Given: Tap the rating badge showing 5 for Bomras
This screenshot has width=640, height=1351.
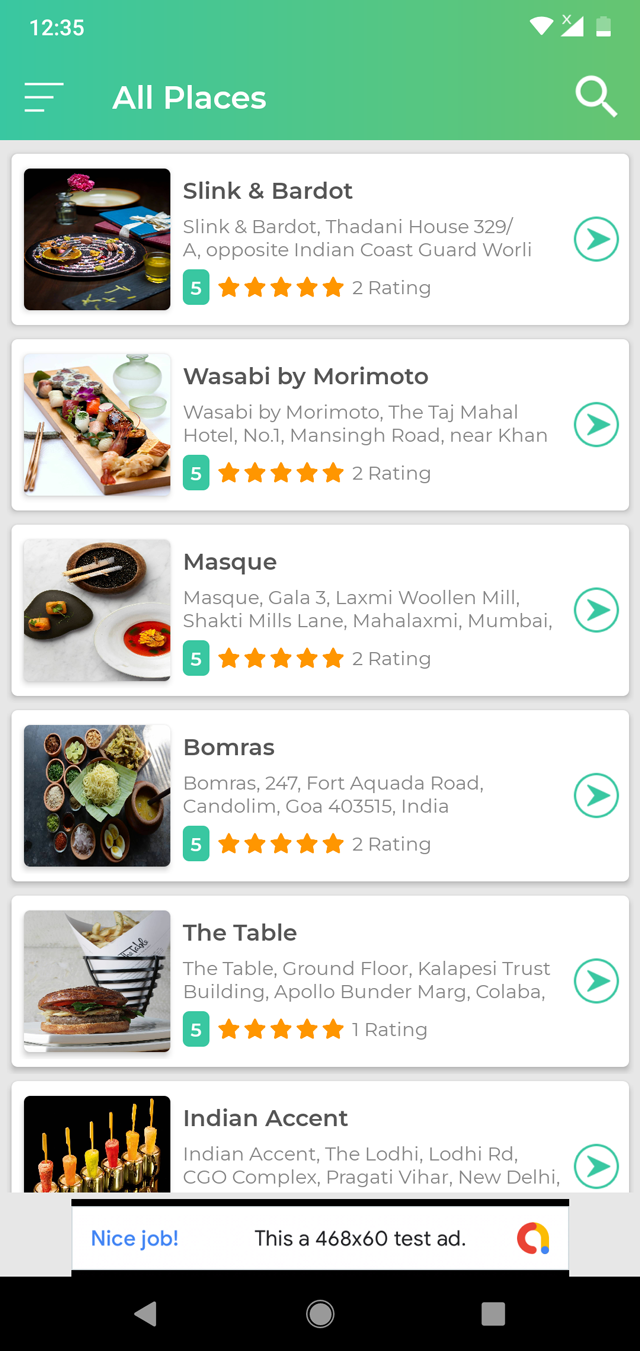Looking at the screenshot, I should 196,843.
